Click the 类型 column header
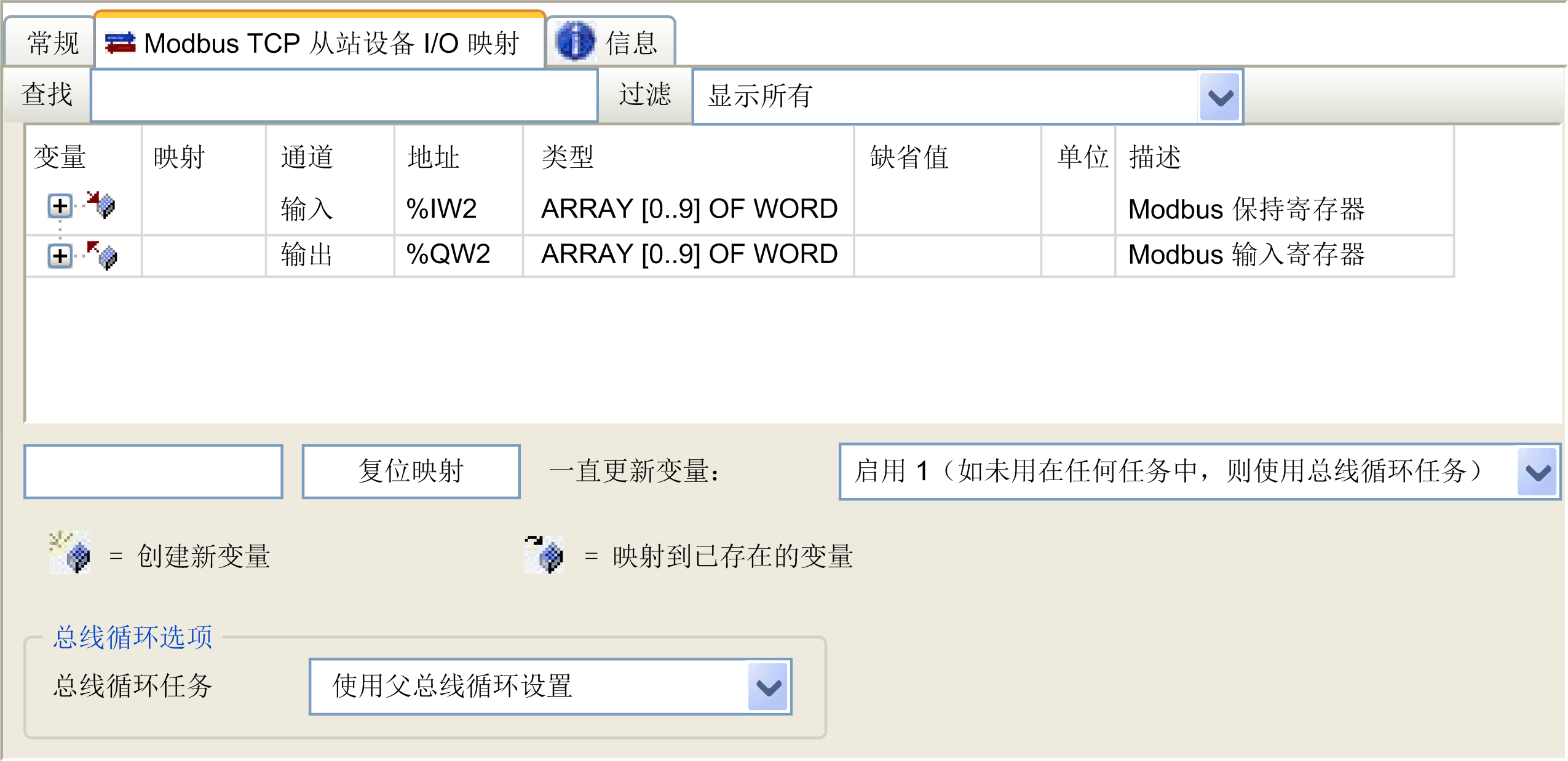The width and height of the screenshot is (1568, 761). pos(567,157)
